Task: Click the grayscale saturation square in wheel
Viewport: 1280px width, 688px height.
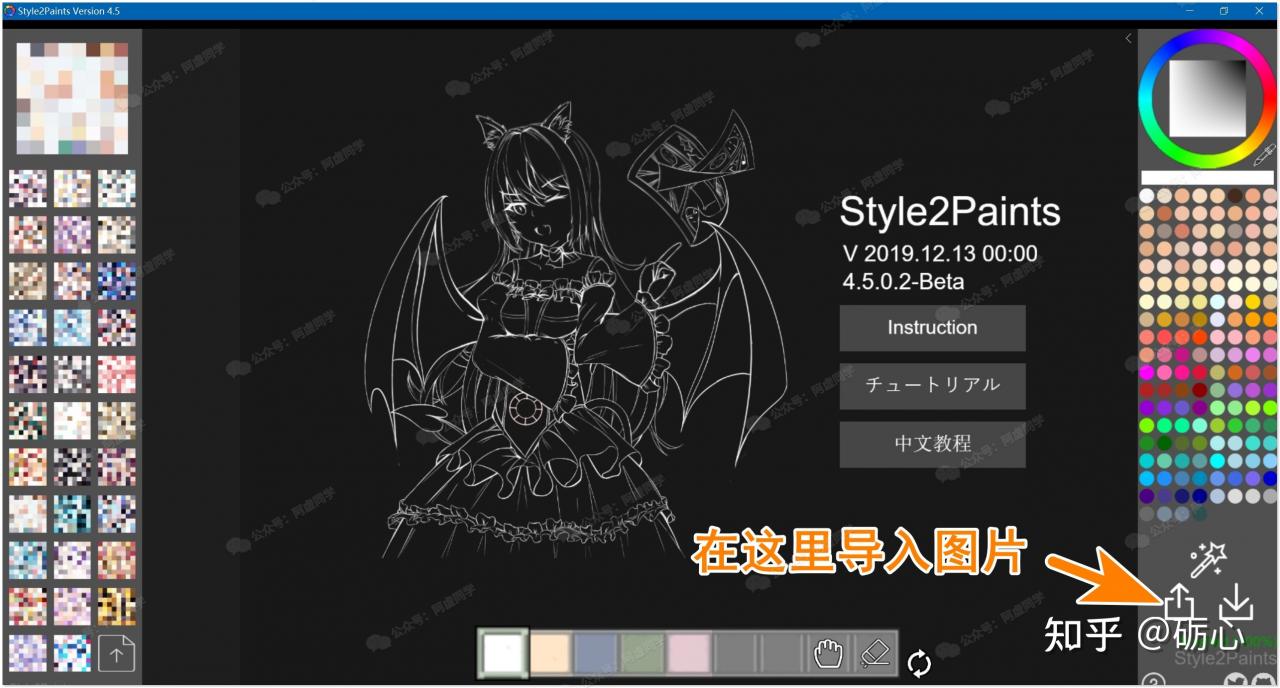Action: [x=1208, y=98]
